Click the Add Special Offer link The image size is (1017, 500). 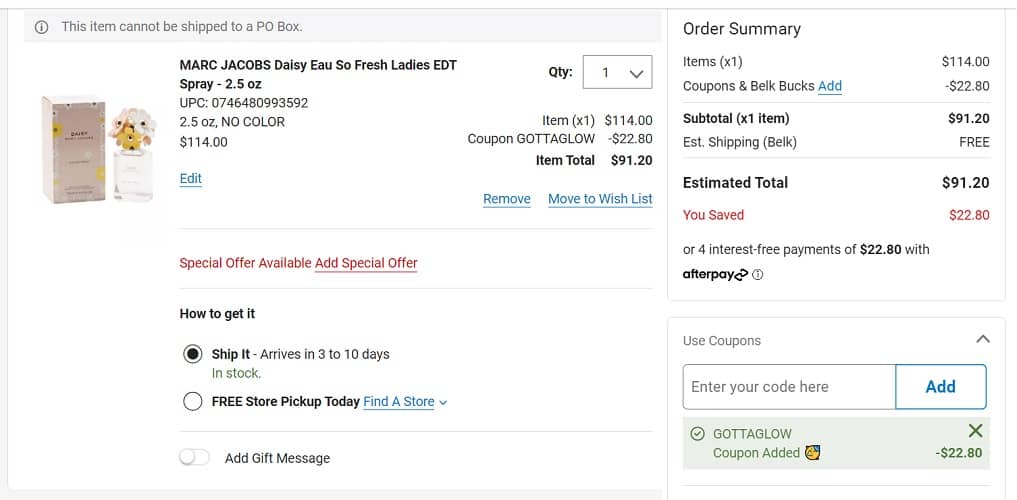pos(366,263)
